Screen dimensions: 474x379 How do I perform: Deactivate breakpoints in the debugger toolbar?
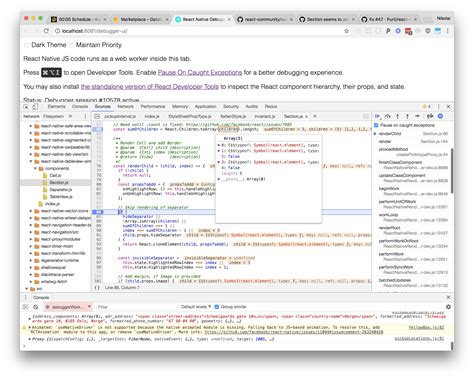tap(430, 116)
